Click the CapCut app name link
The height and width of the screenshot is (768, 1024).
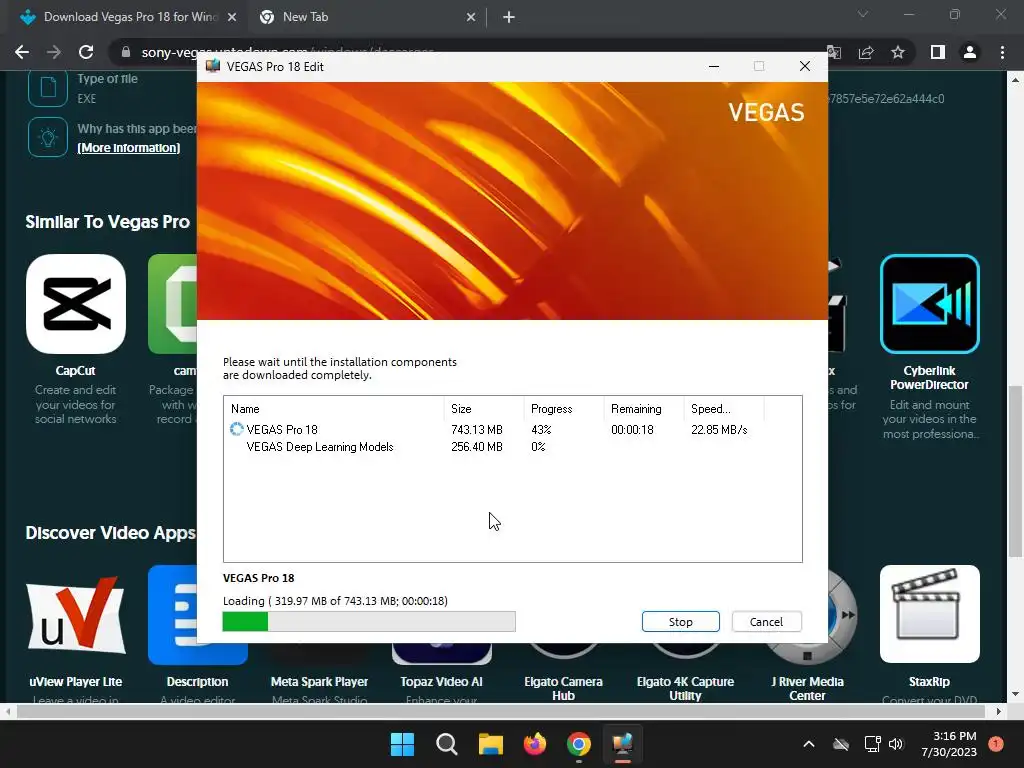75,370
